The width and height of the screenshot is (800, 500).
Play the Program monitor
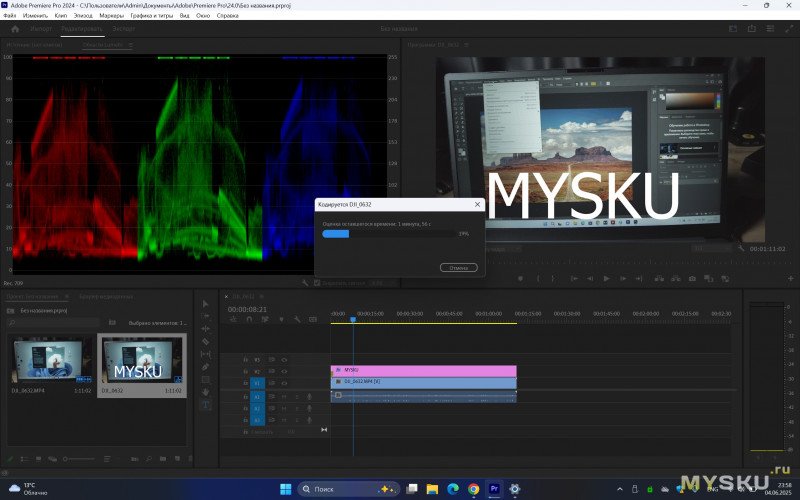tap(607, 279)
